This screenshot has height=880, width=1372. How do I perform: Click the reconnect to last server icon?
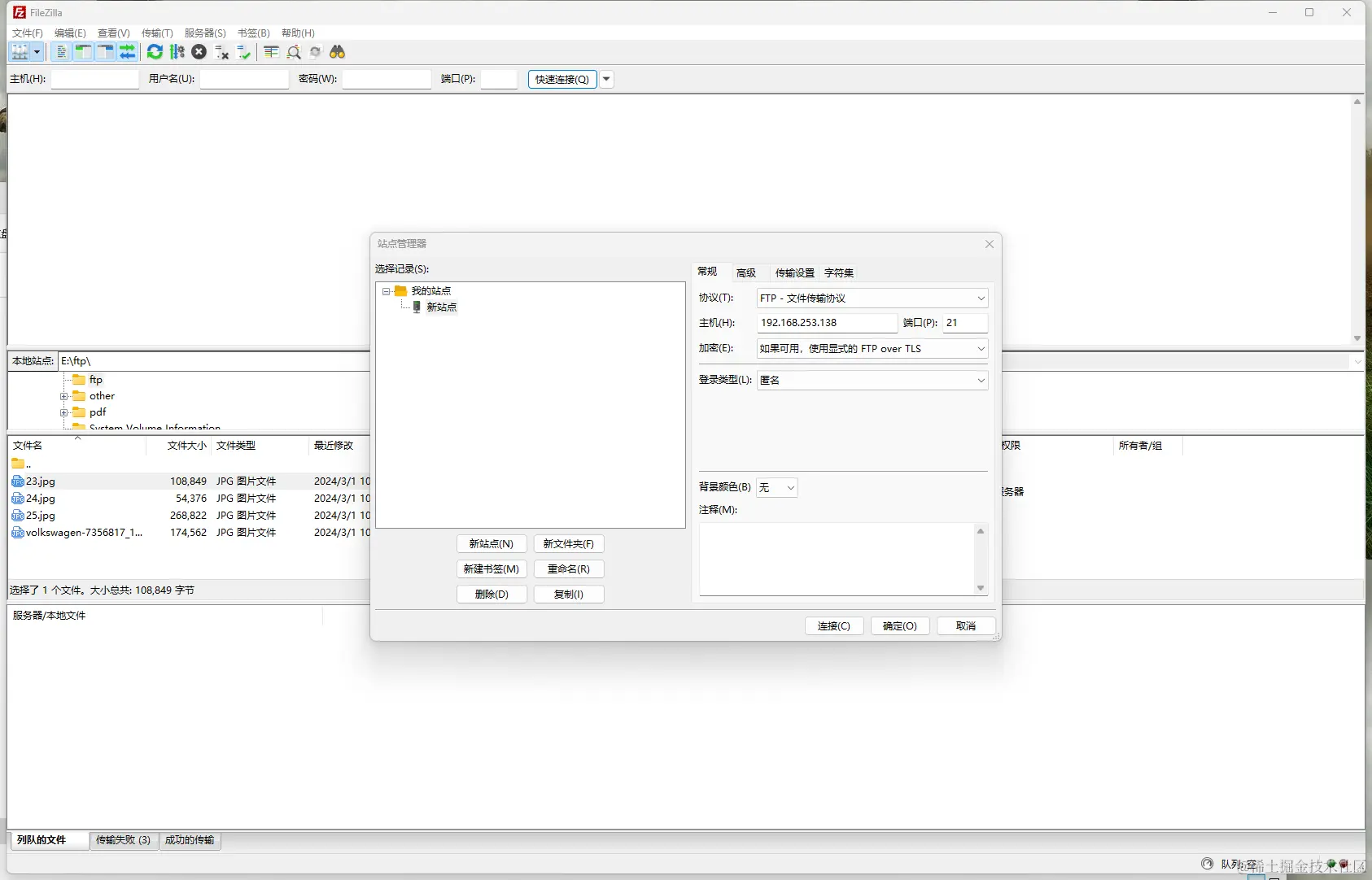[x=243, y=52]
